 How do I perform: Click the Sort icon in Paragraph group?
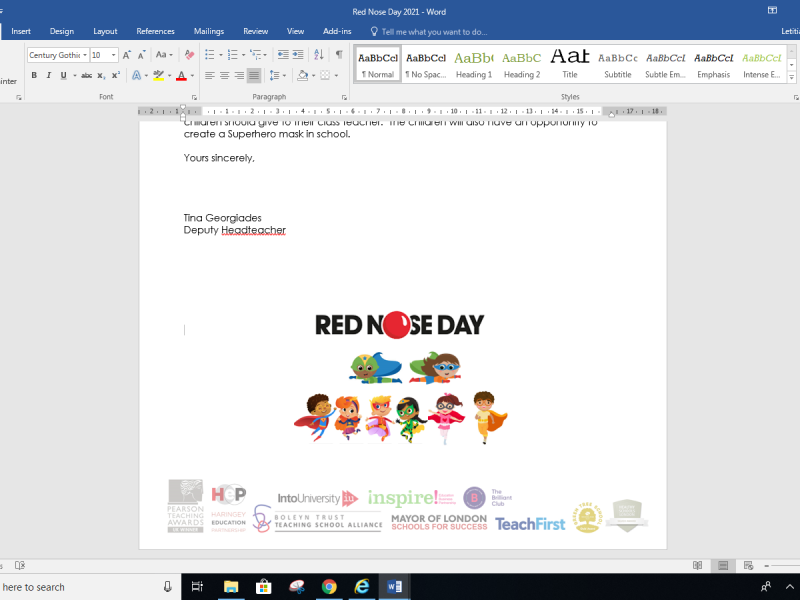pyautogui.click(x=320, y=55)
